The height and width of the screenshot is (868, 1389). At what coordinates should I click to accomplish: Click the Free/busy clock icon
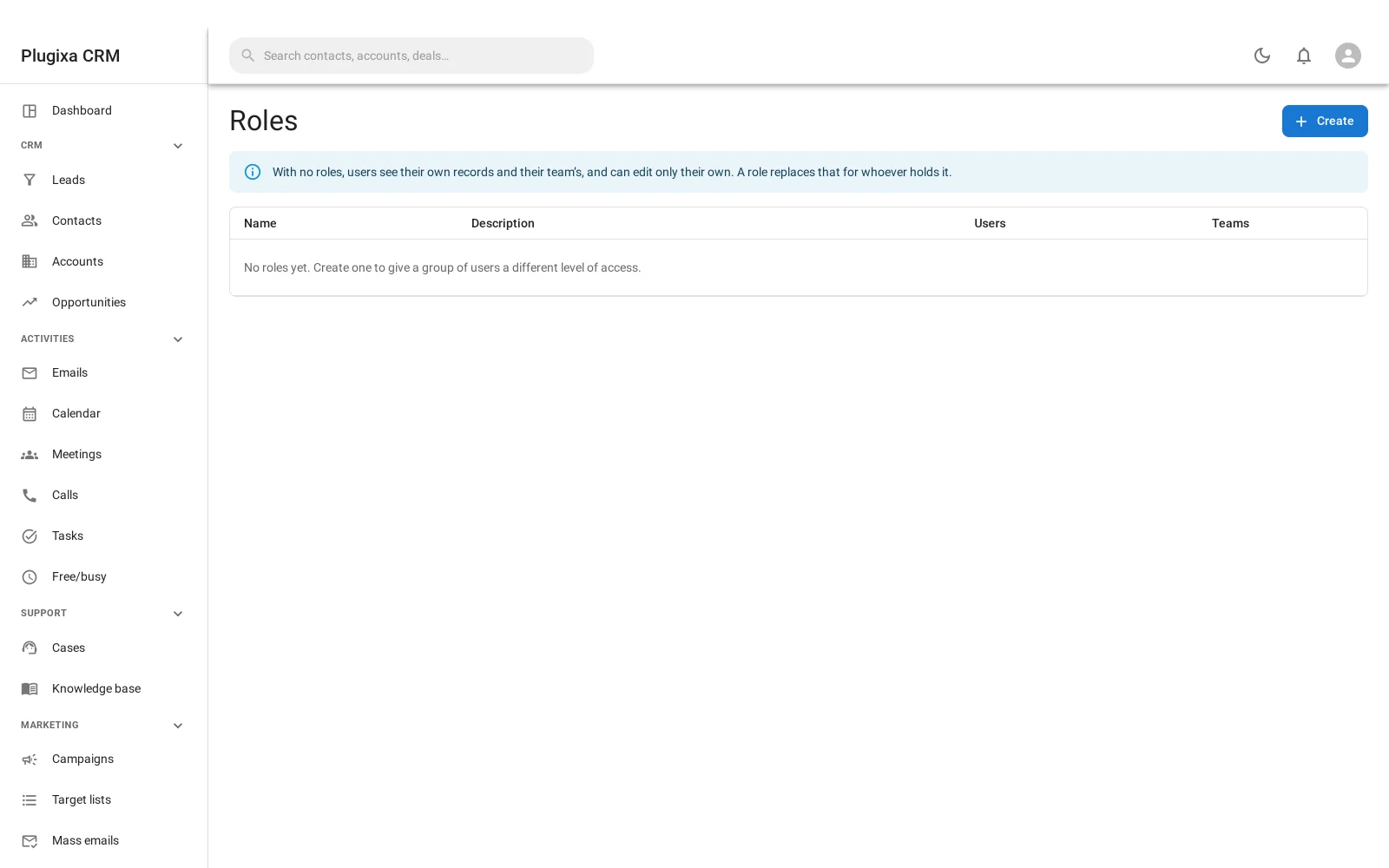click(30, 577)
